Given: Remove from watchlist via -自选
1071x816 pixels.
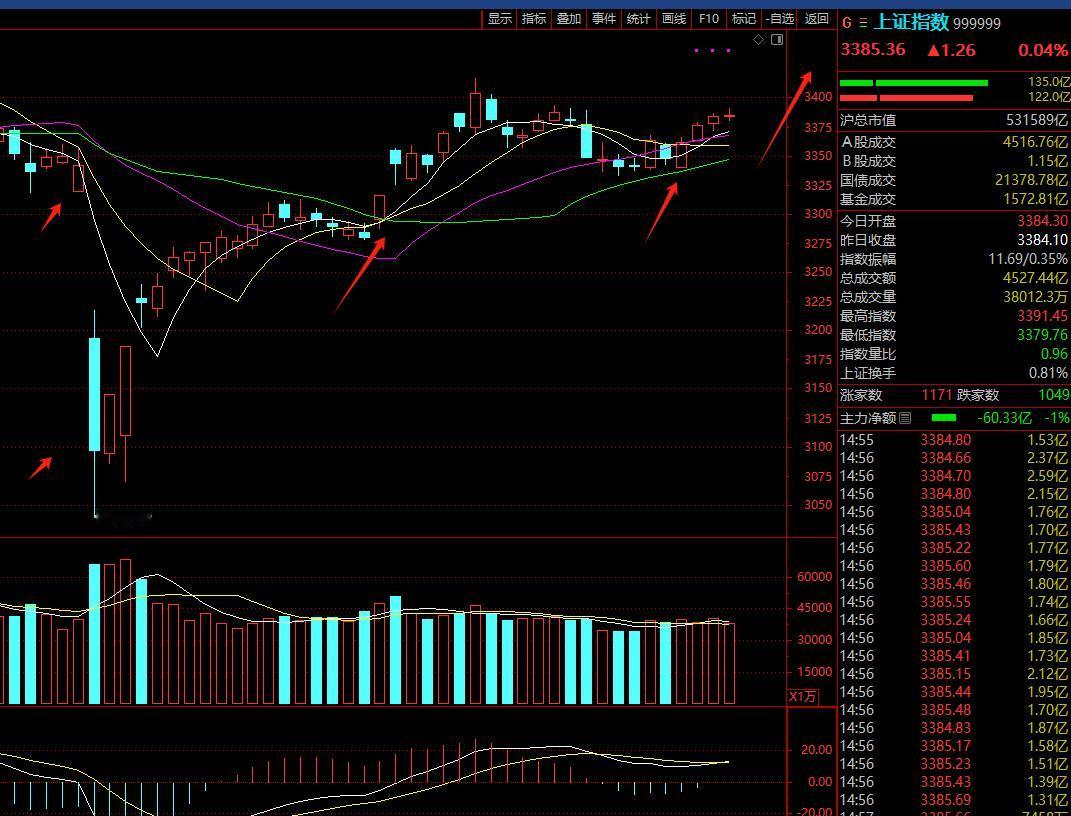Looking at the screenshot, I should click(779, 19).
